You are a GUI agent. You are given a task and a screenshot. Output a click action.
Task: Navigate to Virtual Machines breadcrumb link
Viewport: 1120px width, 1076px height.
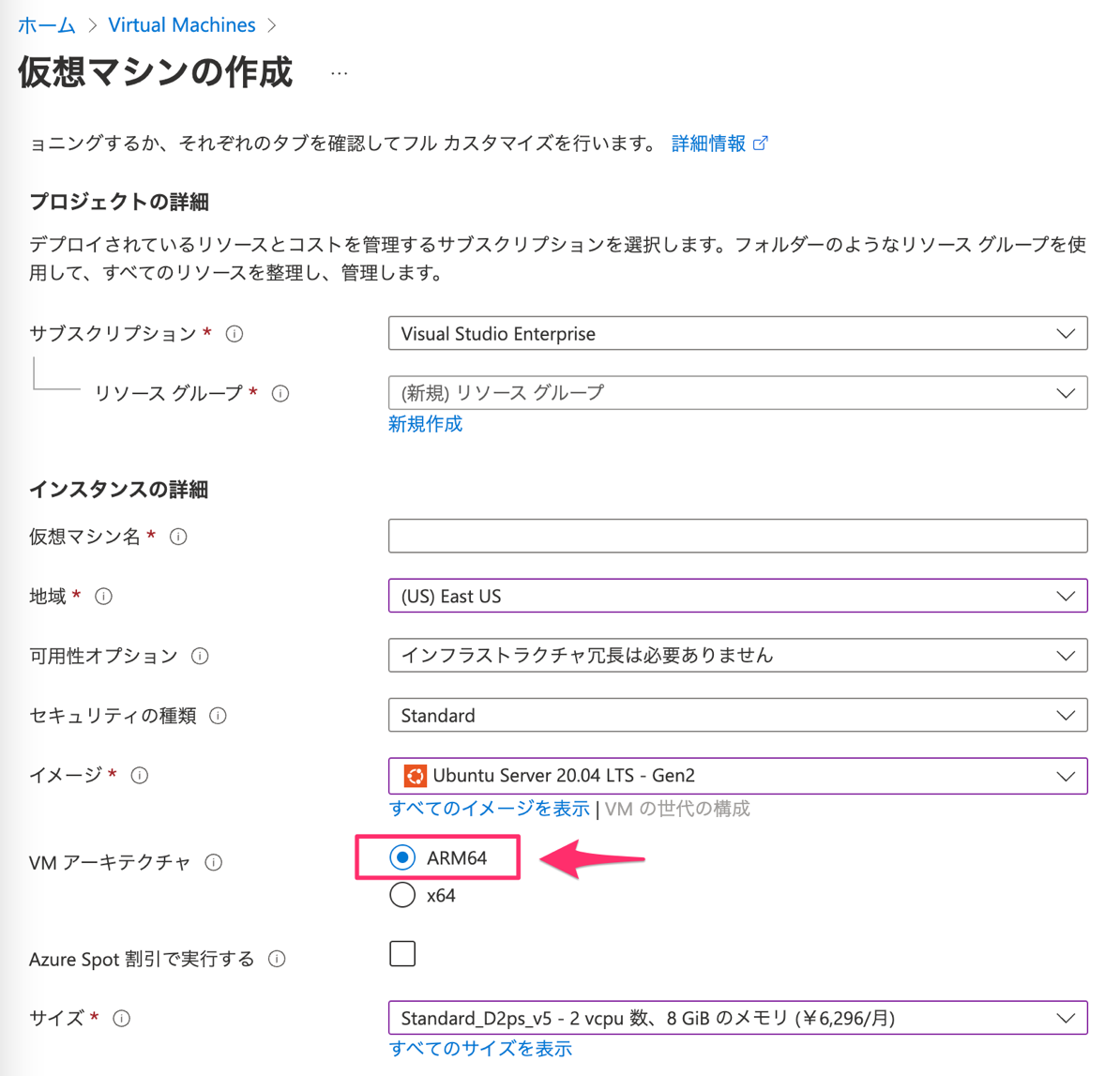pyautogui.click(x=182, y=25)
